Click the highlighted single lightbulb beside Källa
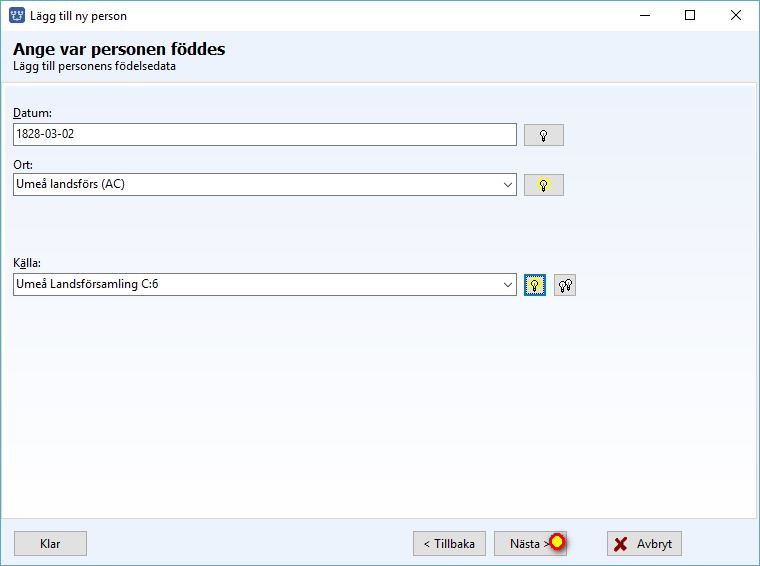760x566 pixels. coord(535,285)
